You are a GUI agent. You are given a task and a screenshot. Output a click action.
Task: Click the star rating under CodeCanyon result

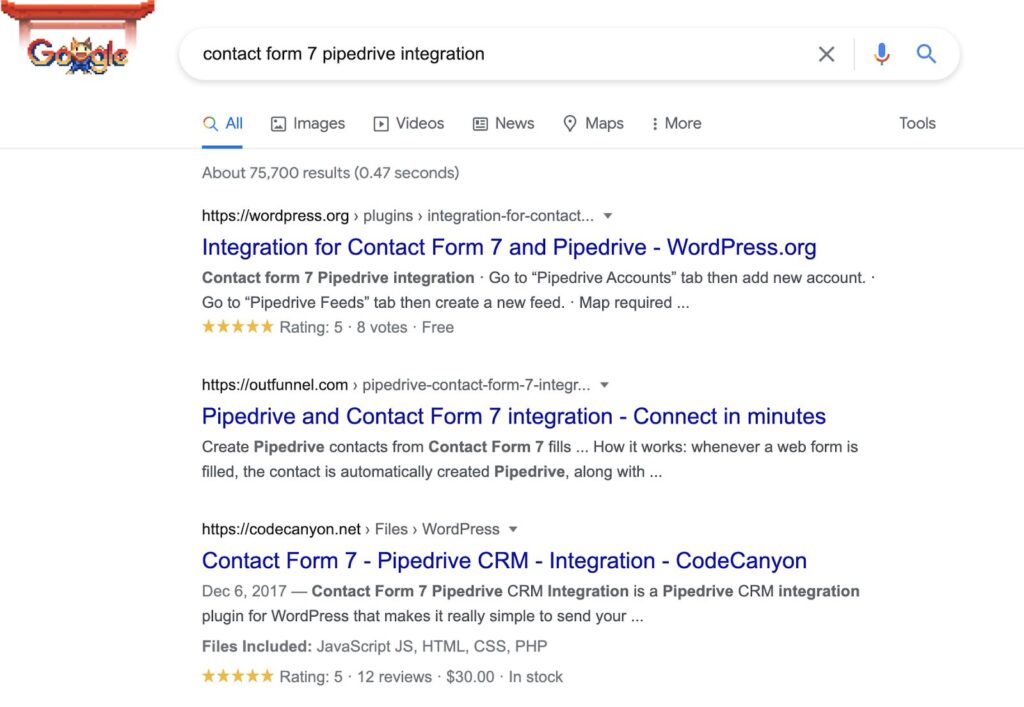238,676
